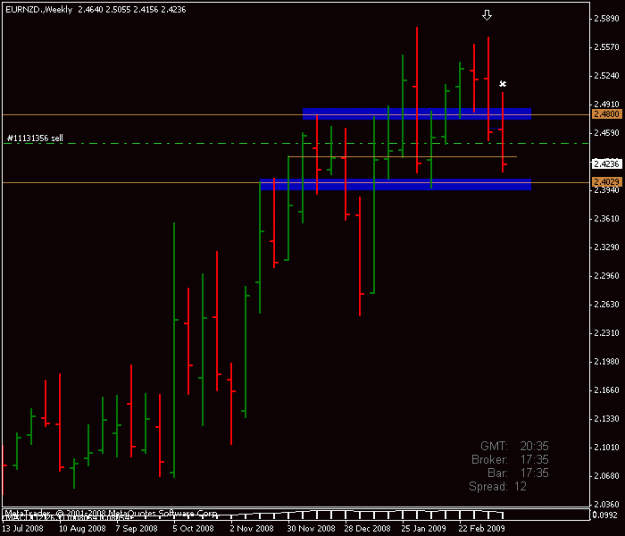
Task: Click the 22 Feb 2009 date label
Action: point(482,529)
